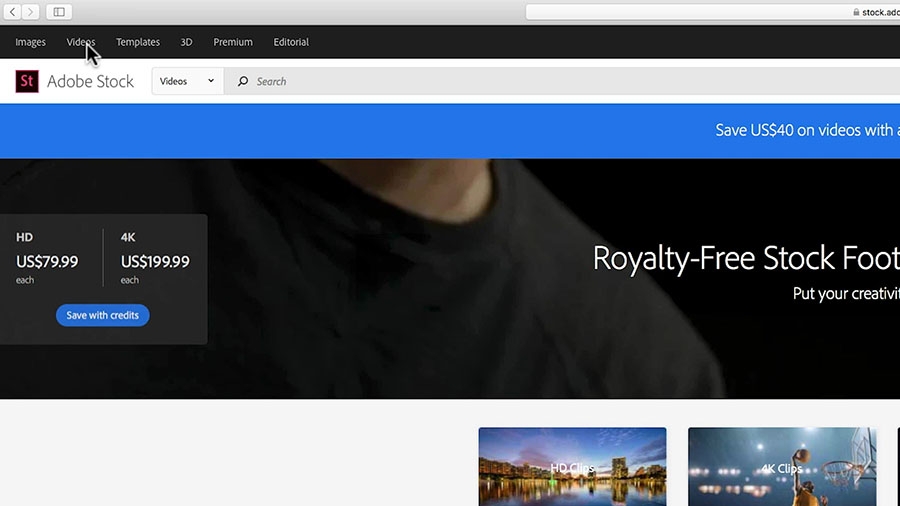Viewport: 900px width, 506px height.
Task: Open the Editorial navigation item
Action: pos(291,42)
